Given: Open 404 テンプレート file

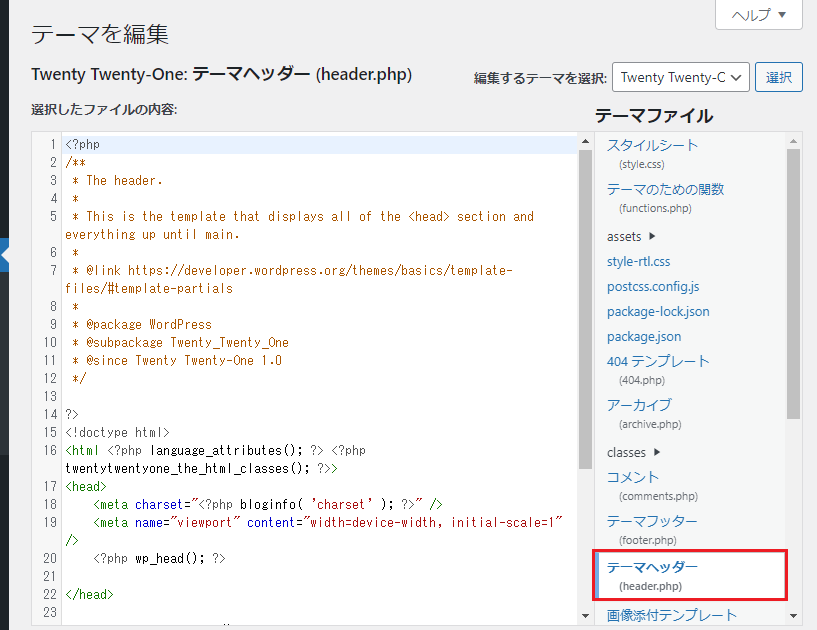Looking at the screenshot, I should pyautogui.click(x=658, y=362).
